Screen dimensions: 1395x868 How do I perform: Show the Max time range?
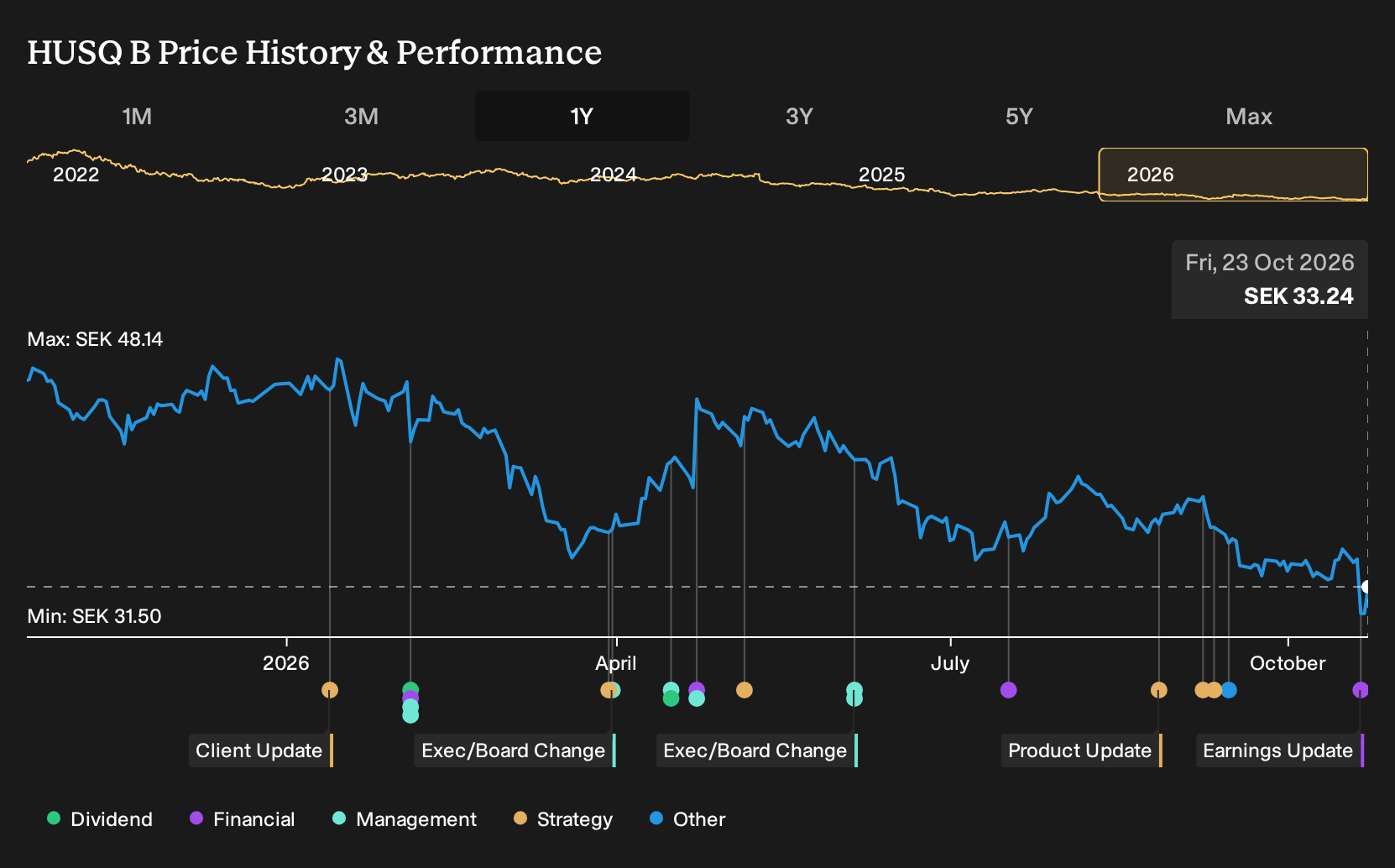pos(1249,116)
